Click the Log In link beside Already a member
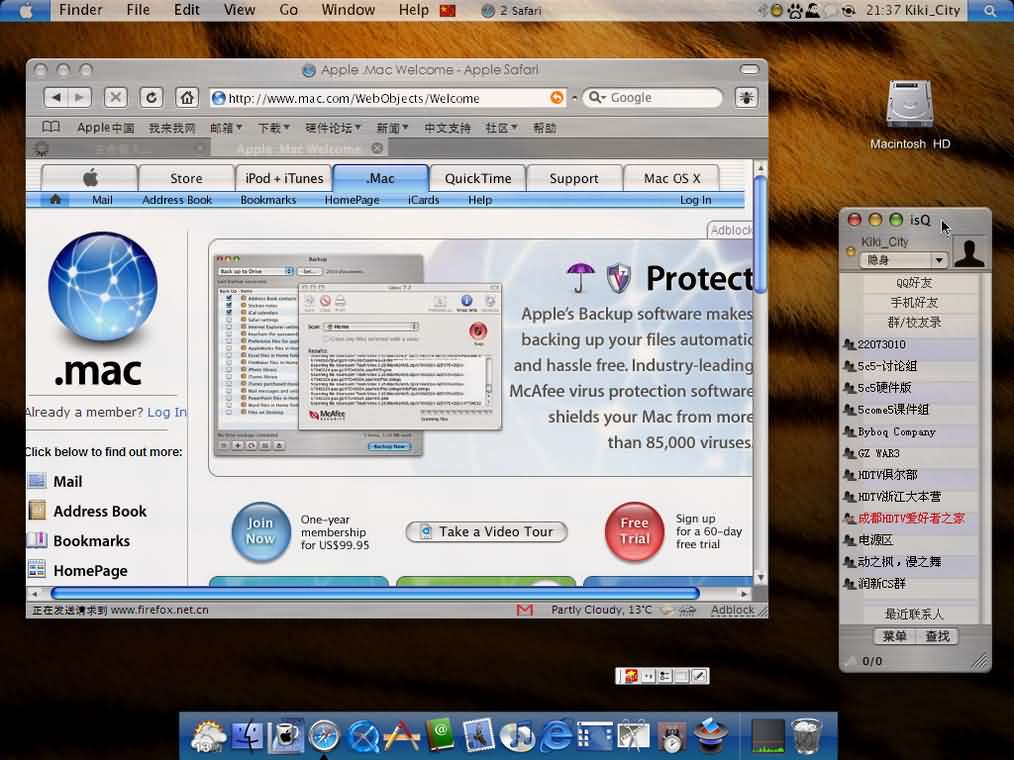Viewport: 1014px width, 760px height. (166, 412)
